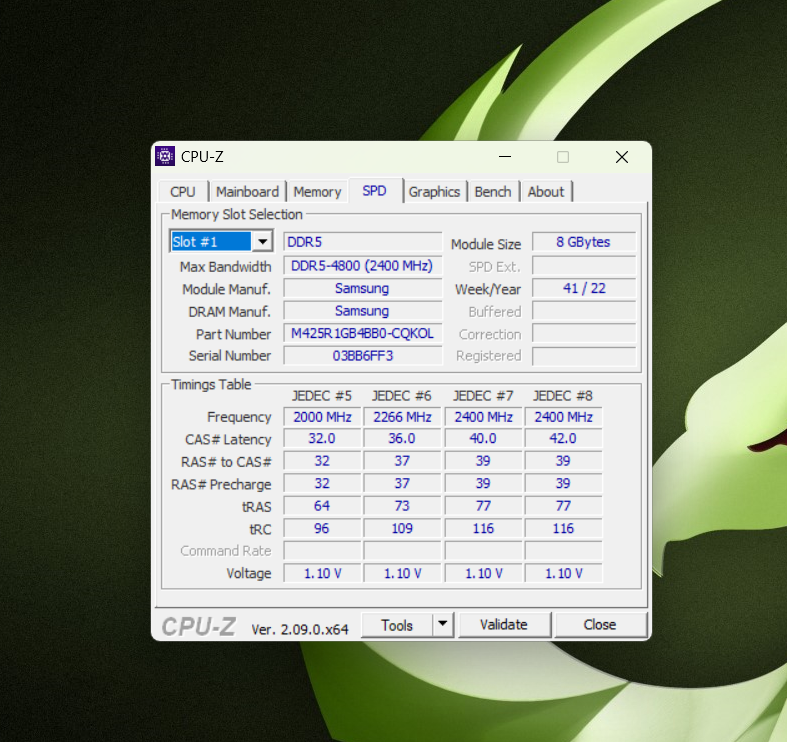Click the empty SPD Ext. field
The height and width of the screenshot is (742, 787).
(584, 266)
